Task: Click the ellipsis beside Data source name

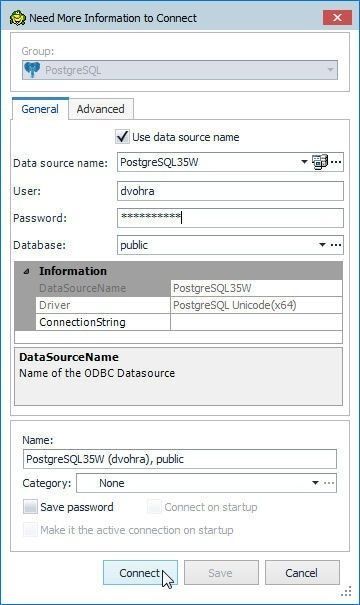Action: [x=336, y=162]
